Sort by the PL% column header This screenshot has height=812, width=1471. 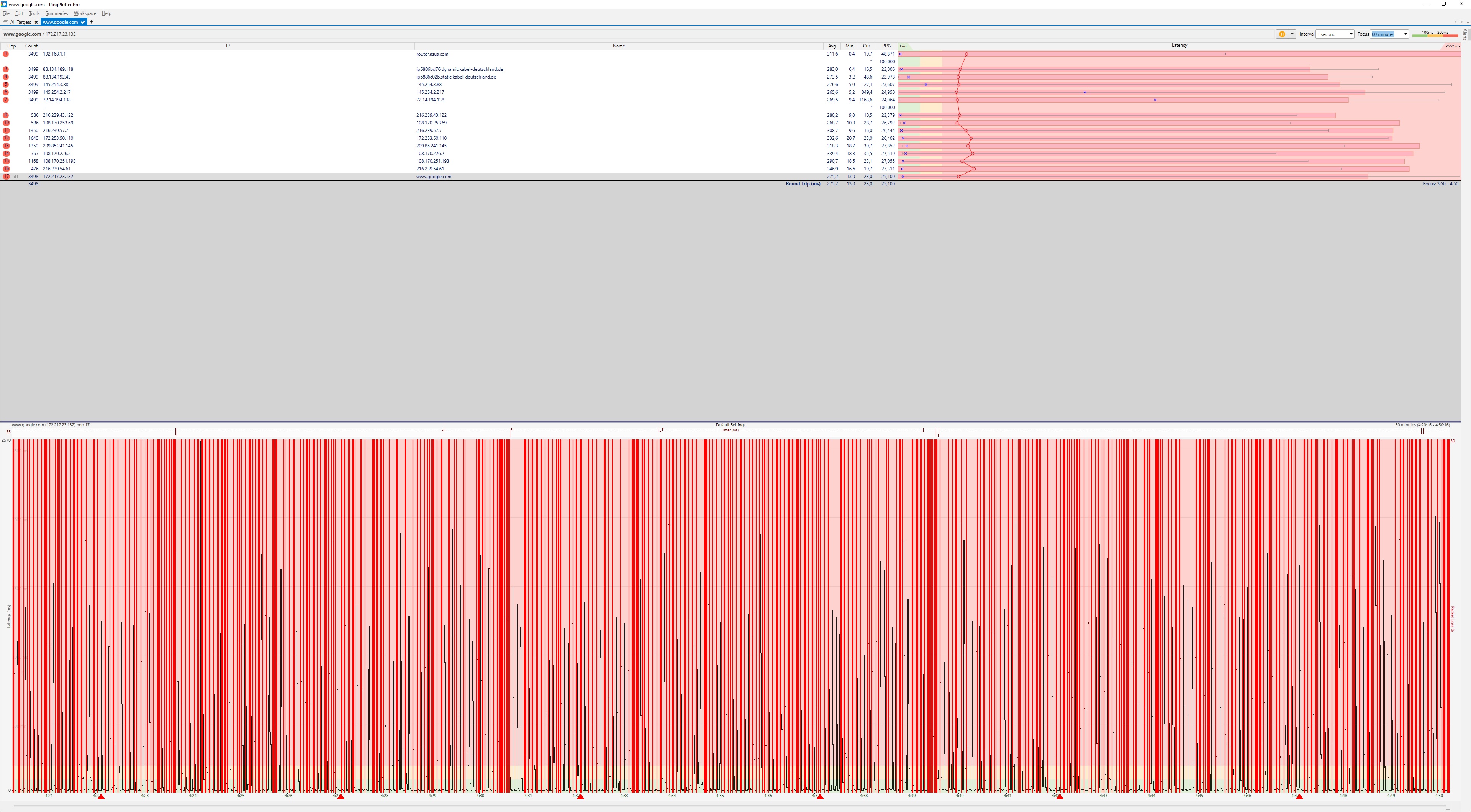(886, 46)
